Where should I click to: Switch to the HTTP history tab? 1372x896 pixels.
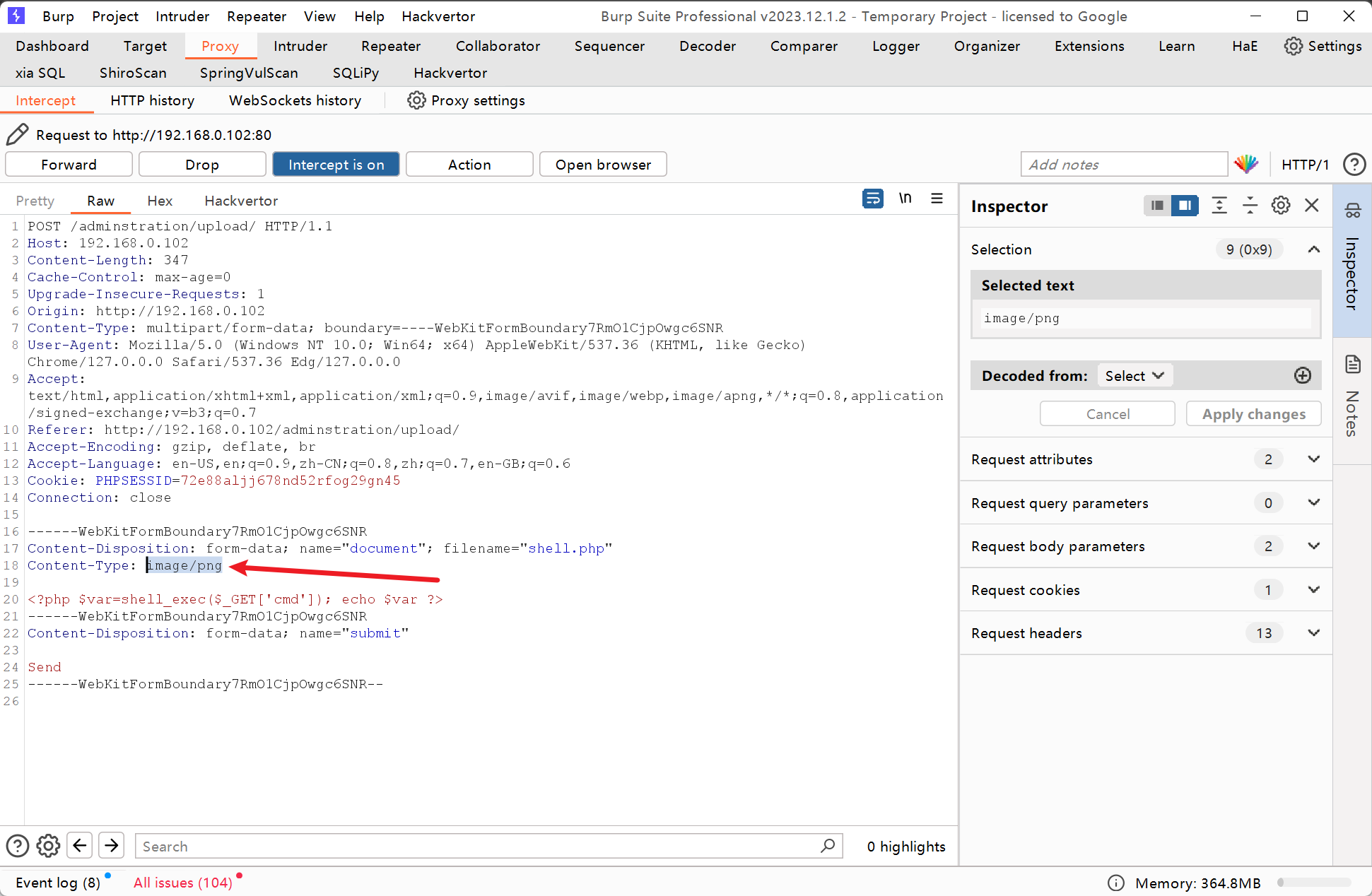pos(152,100)
